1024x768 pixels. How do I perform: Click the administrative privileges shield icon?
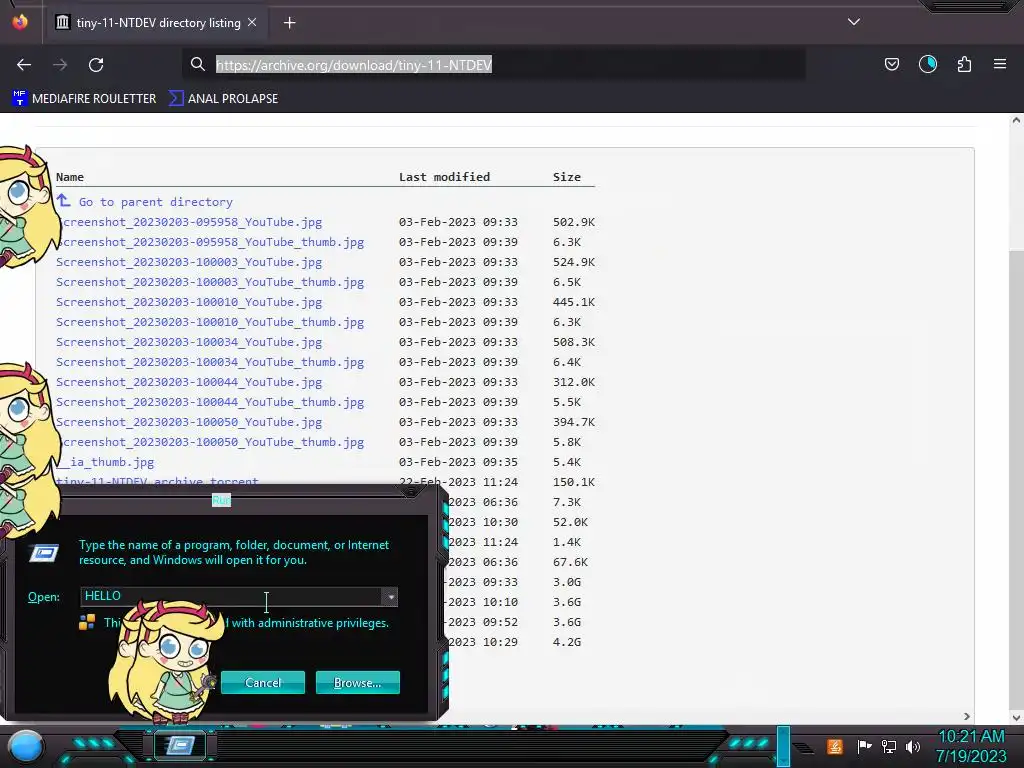(x=87, y=622)
